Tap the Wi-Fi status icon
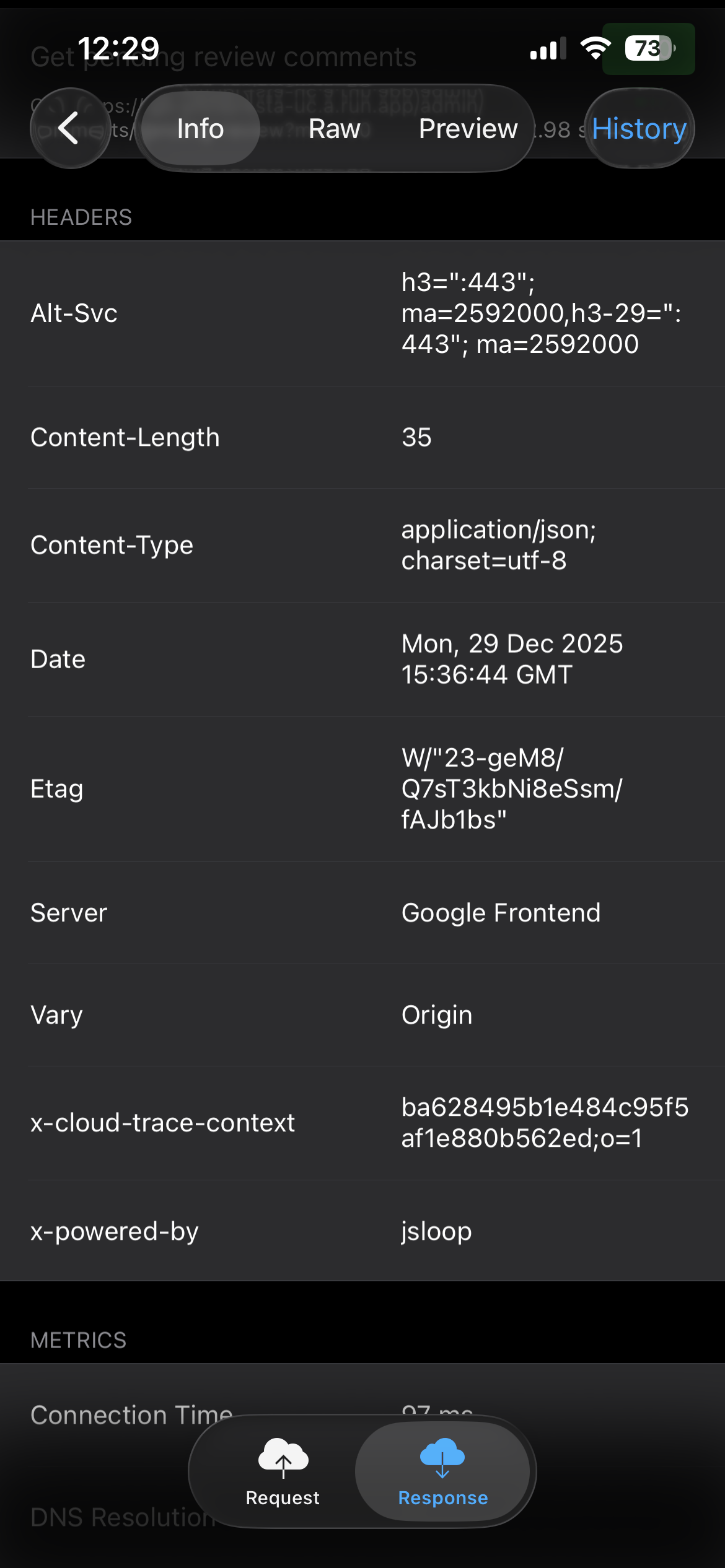 pos(595,48)
